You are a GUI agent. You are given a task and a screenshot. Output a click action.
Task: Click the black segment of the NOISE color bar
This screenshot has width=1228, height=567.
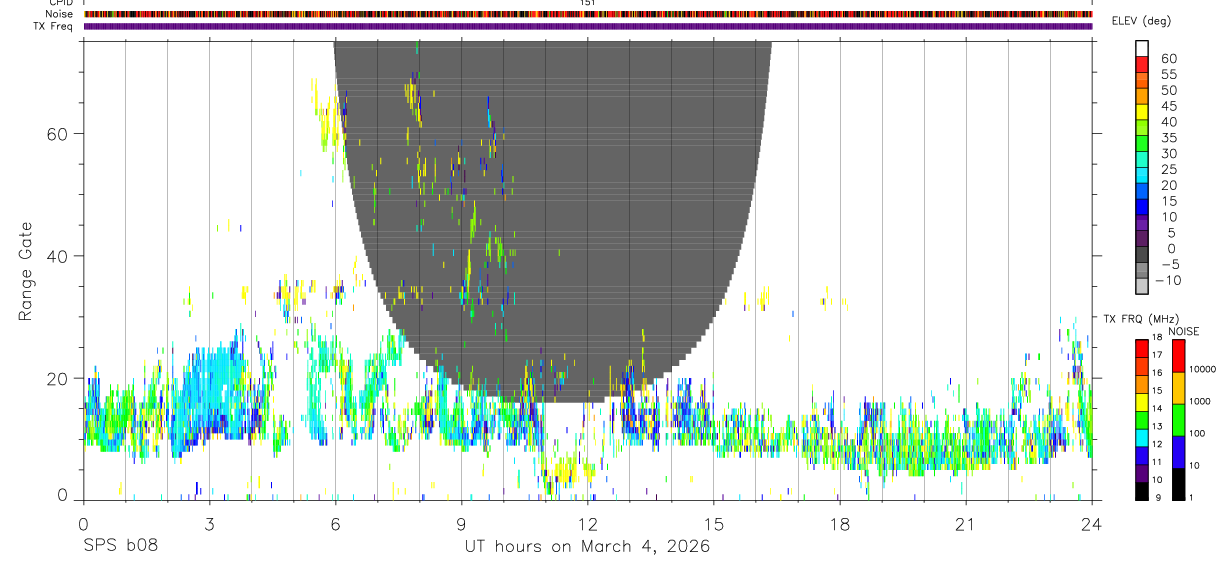tap(1178, 484)
